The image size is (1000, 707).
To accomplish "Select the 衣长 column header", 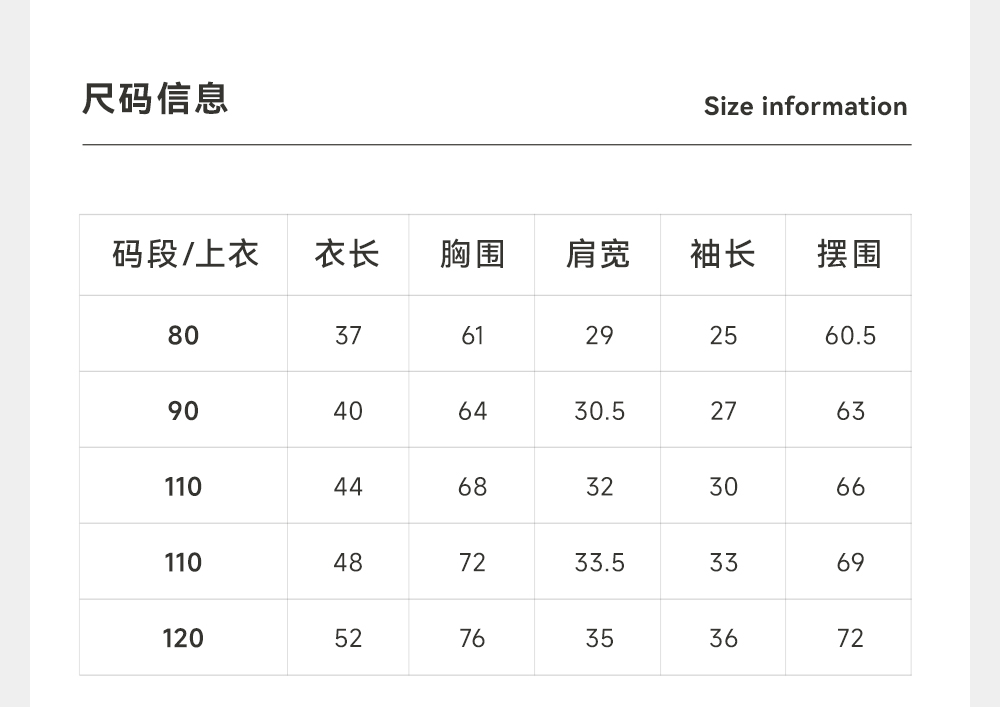I will tap(347, 254).
